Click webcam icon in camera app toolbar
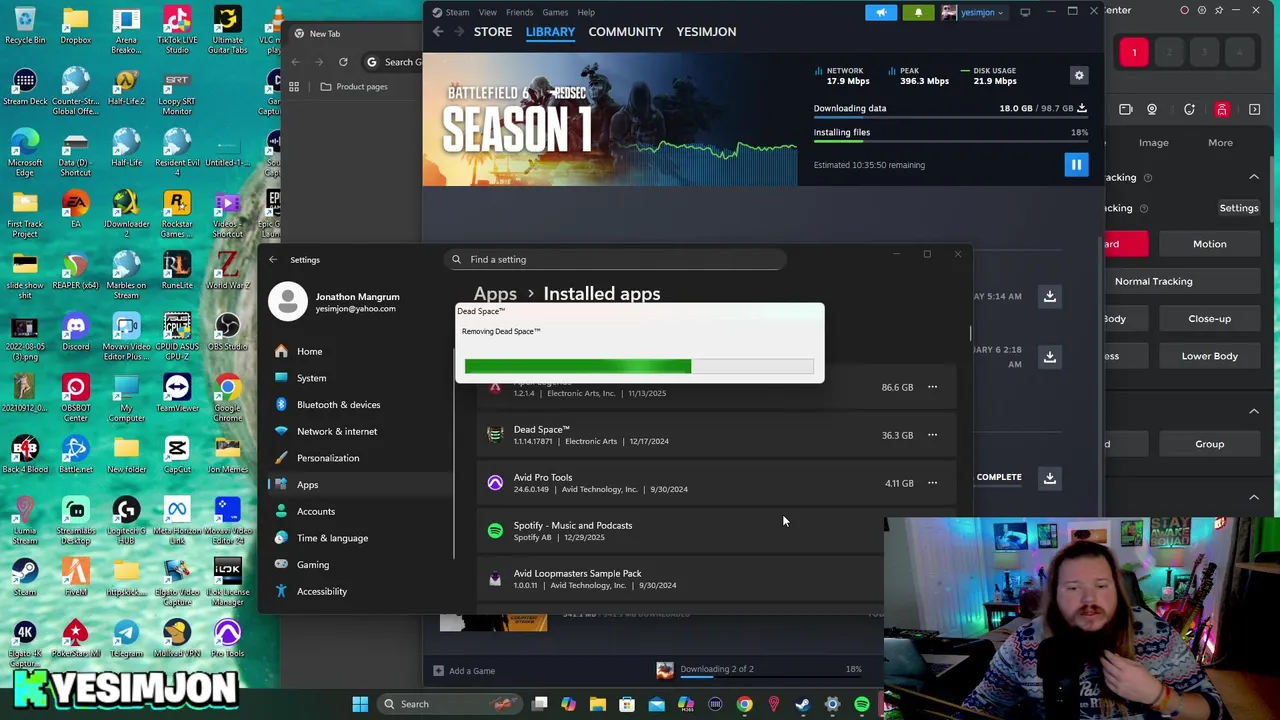 point(1151,110)
